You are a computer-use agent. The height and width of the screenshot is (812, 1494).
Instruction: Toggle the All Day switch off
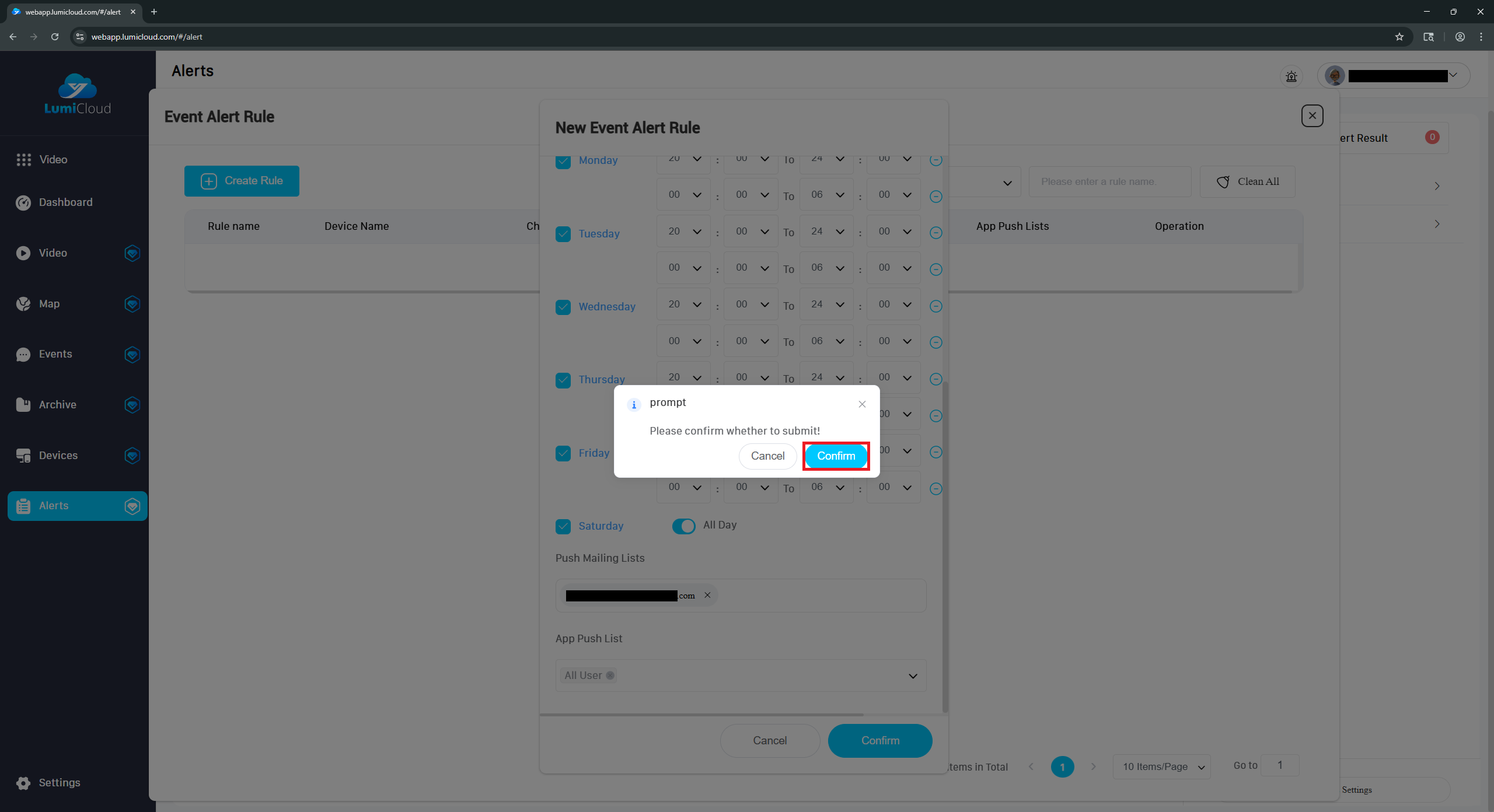coord(683,526)
